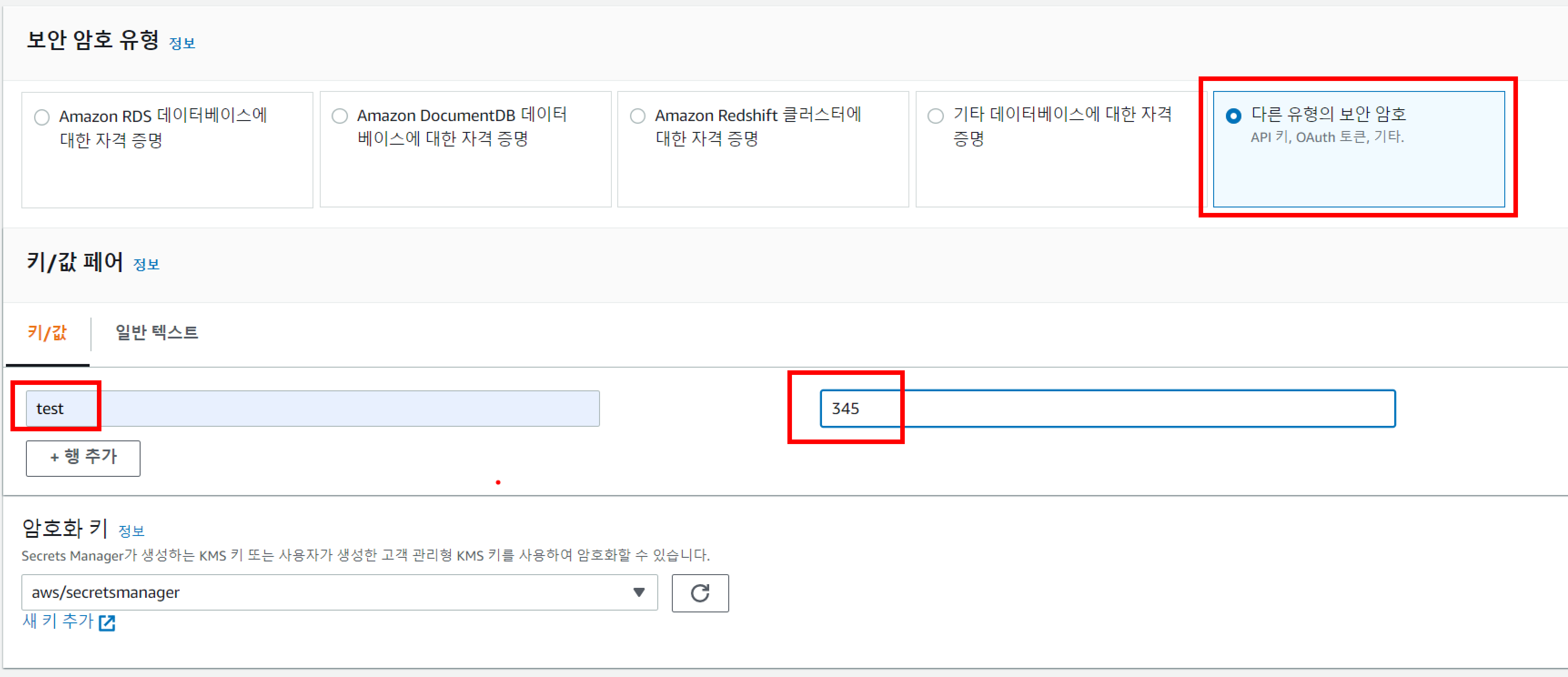Click the value input field containing 345

tap(1108, 409)
